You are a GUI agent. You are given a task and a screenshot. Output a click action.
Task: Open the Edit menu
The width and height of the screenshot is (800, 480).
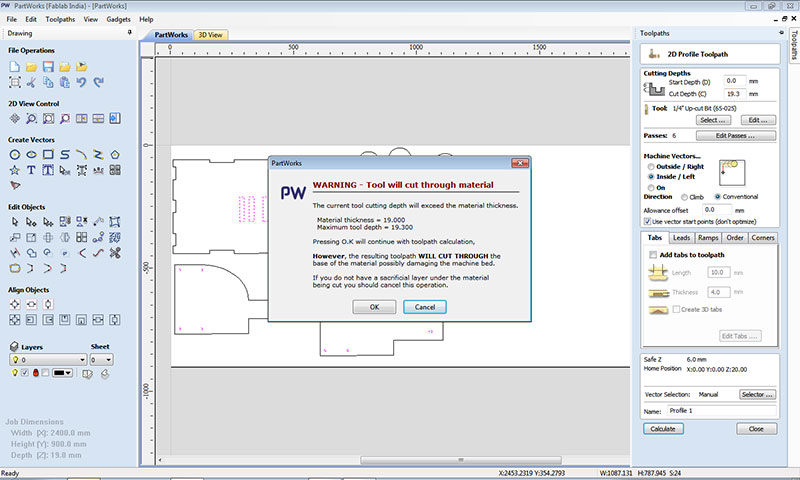coord(31,19)
